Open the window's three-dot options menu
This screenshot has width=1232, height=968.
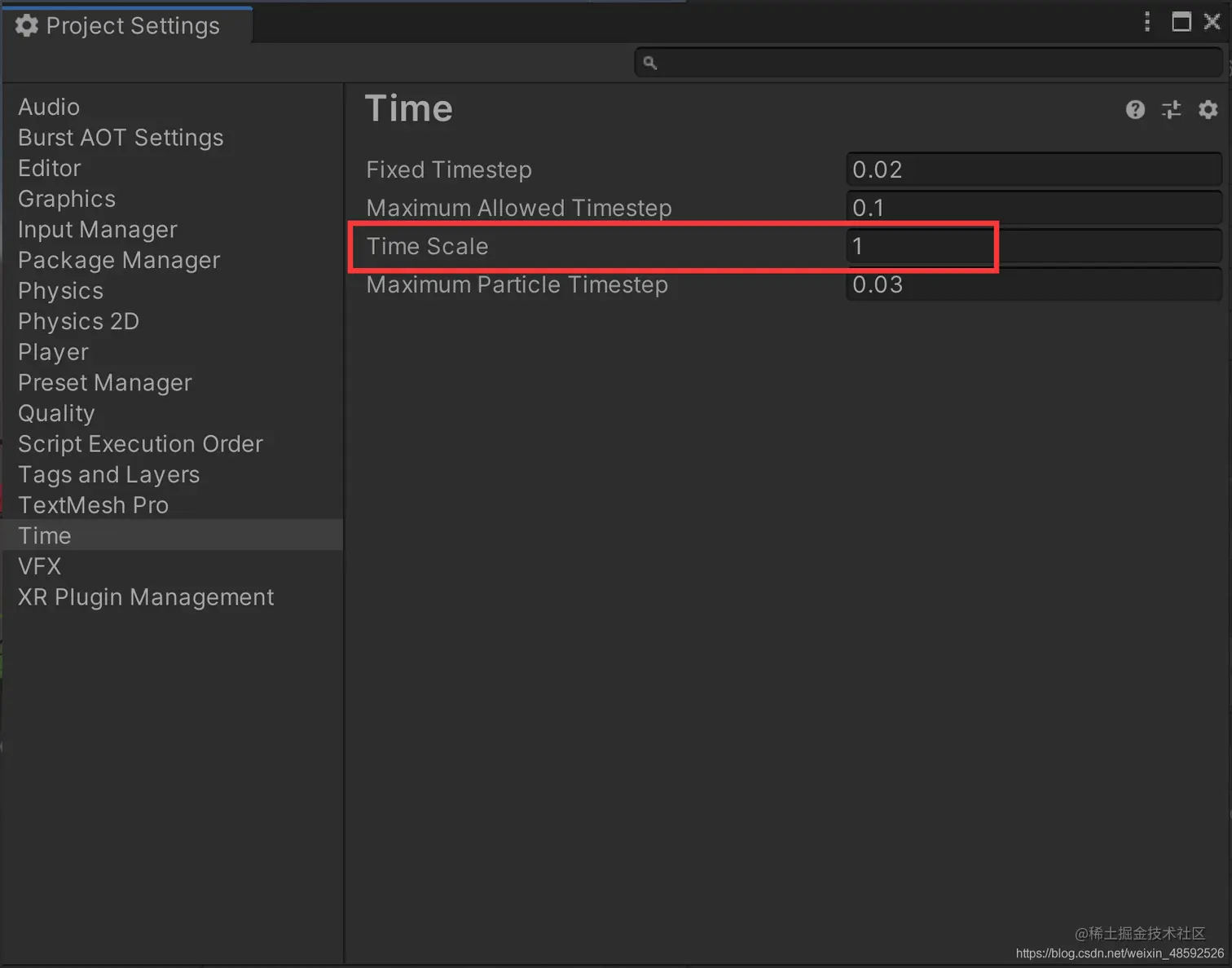(x=1147, y=22)
